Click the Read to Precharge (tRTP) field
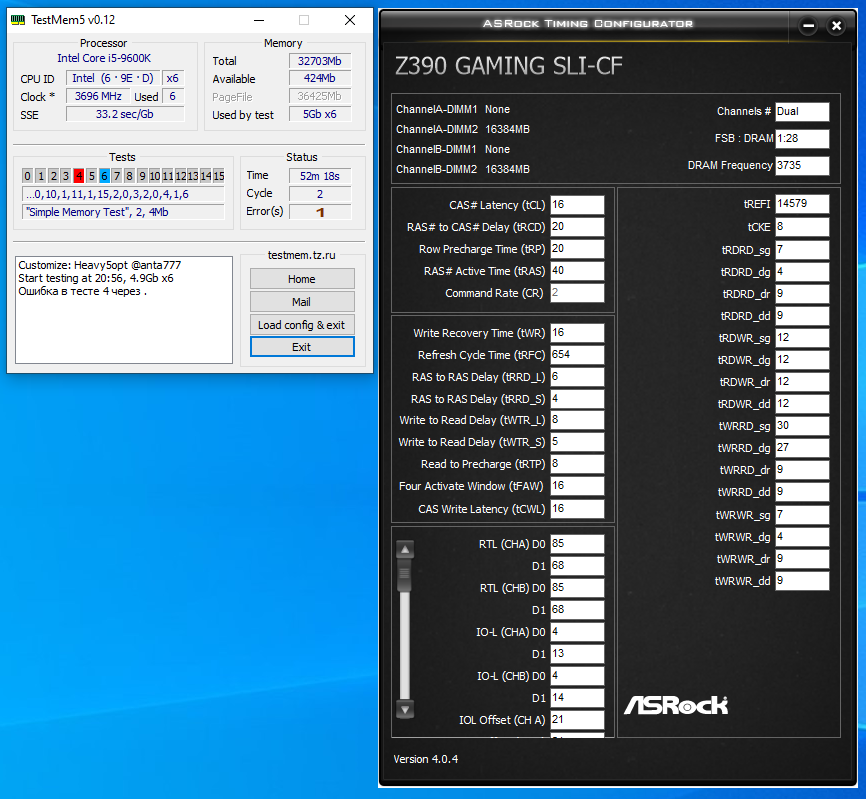The width and height of the screenshot is (866, 799). tap(577, 464)
